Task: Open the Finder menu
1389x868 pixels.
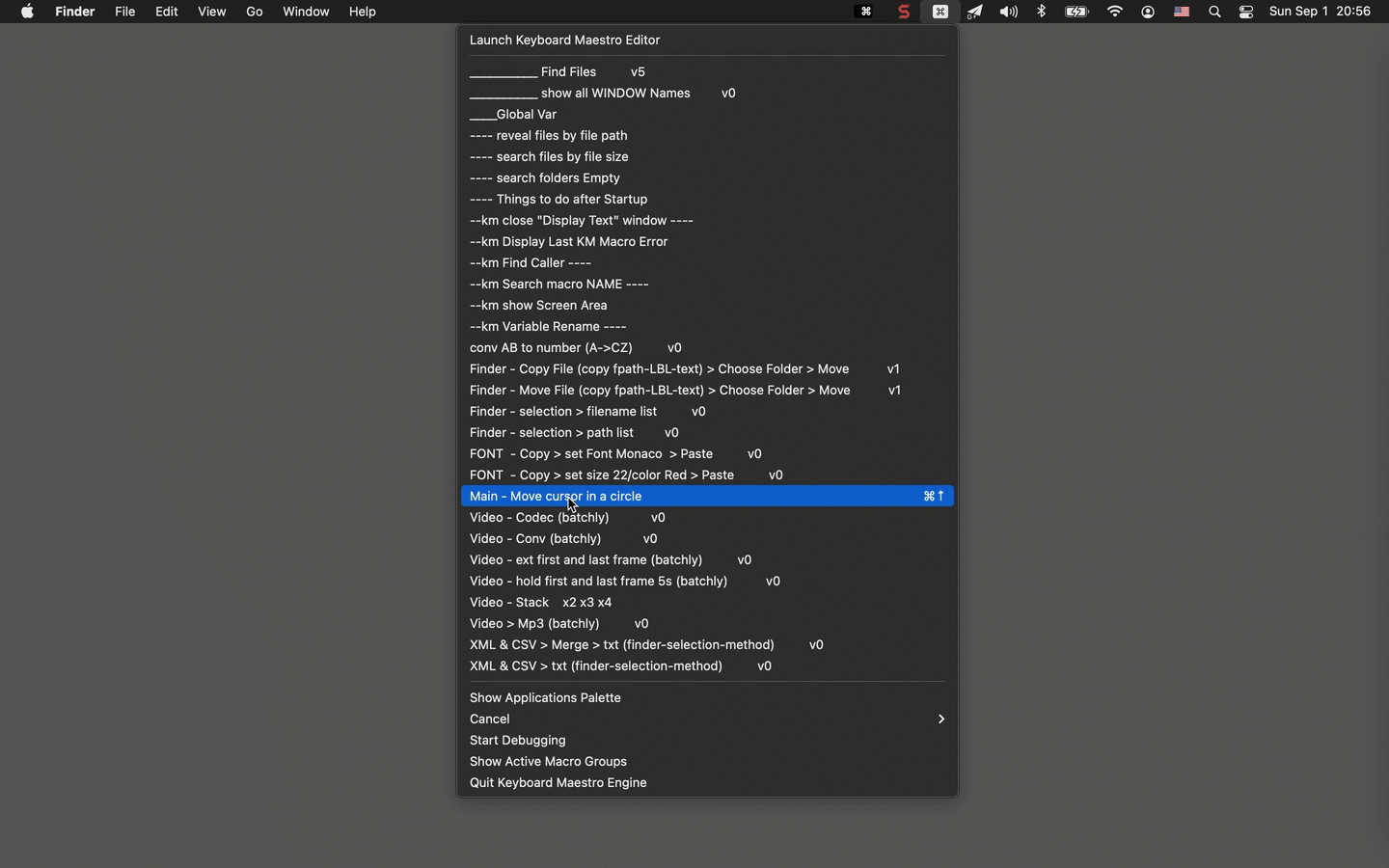Action: click(x=75, y=12)
